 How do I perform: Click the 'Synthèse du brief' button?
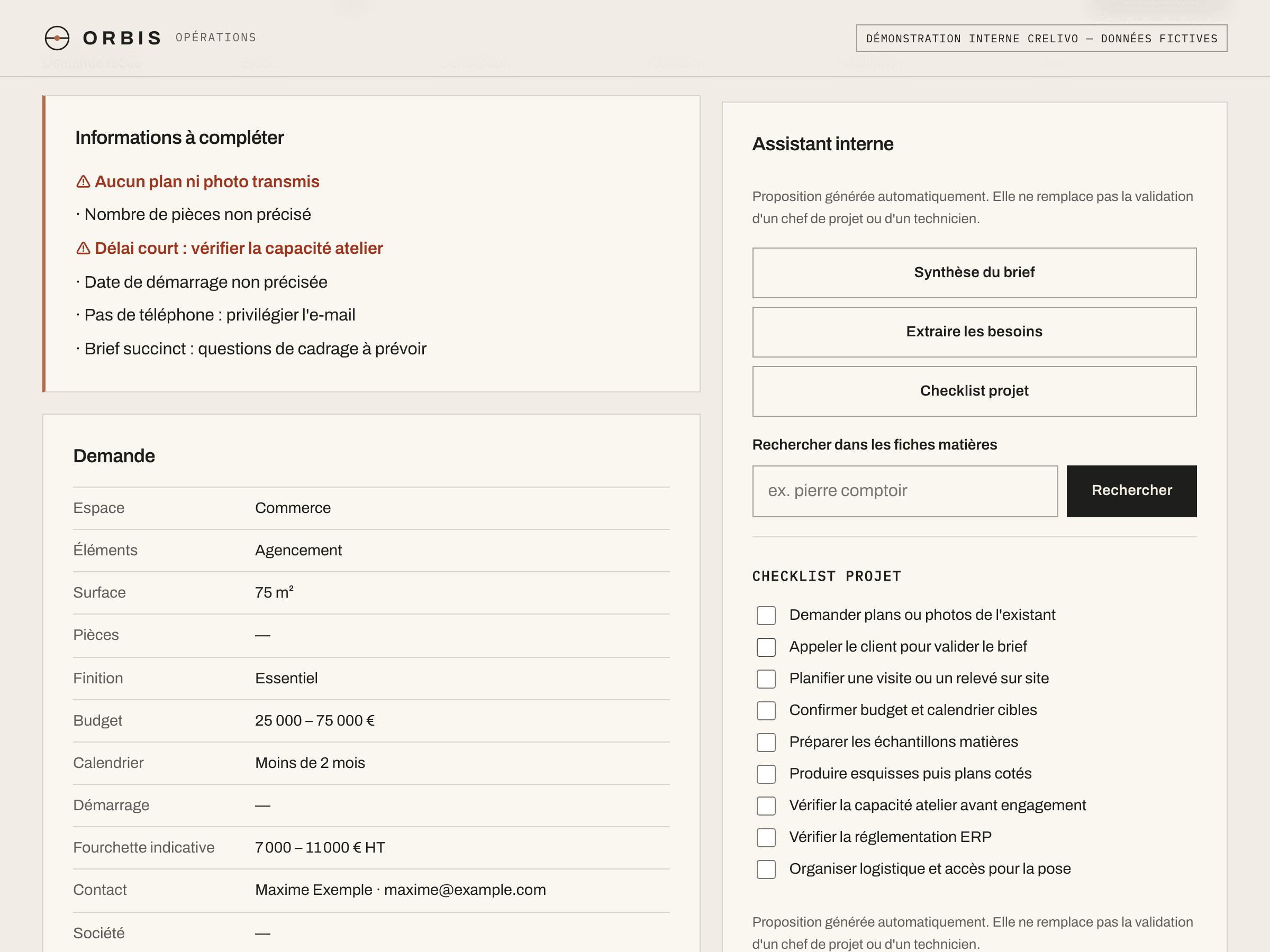point(974,272)
